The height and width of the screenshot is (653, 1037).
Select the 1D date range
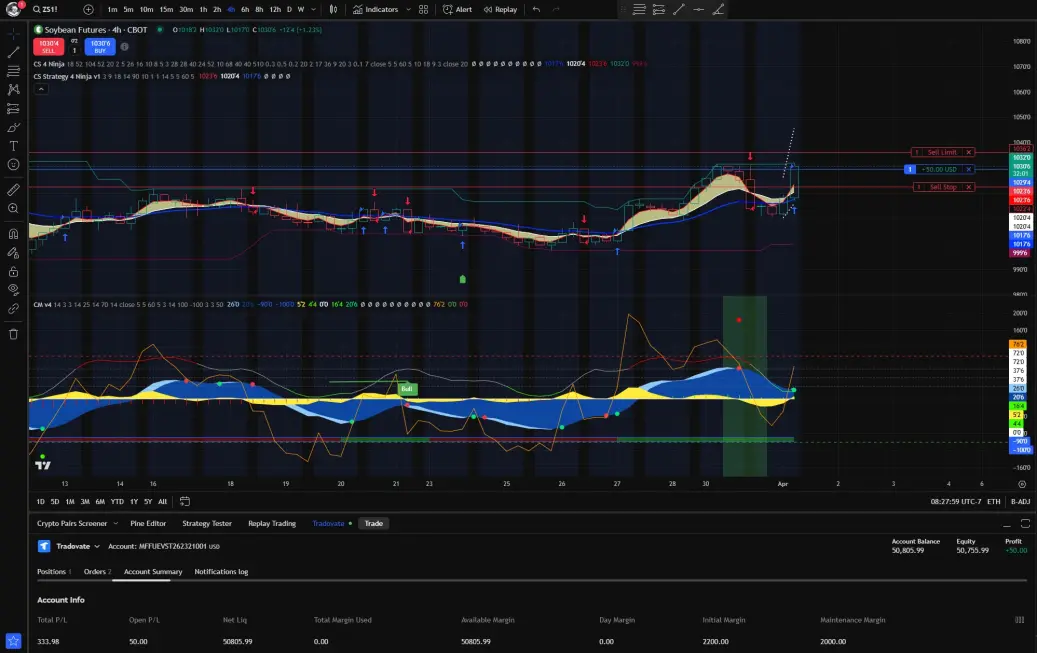[x=40, y=501]
